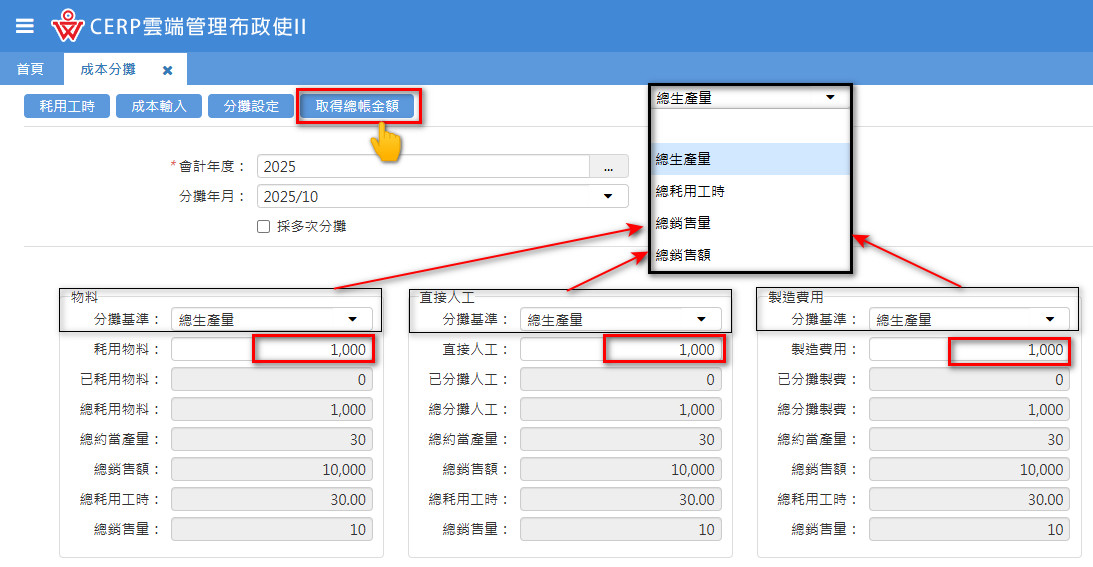Click the CERP logo icon
This screenshot has width=1093, height=567.
click(67, 26)
